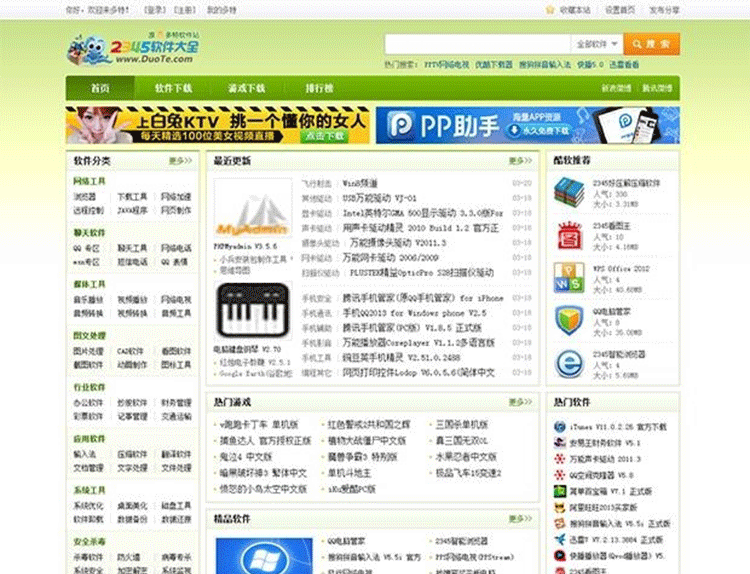Click the orange 搜索 button
This screenshot has width=750, height=574.
[x=651, y=44]
